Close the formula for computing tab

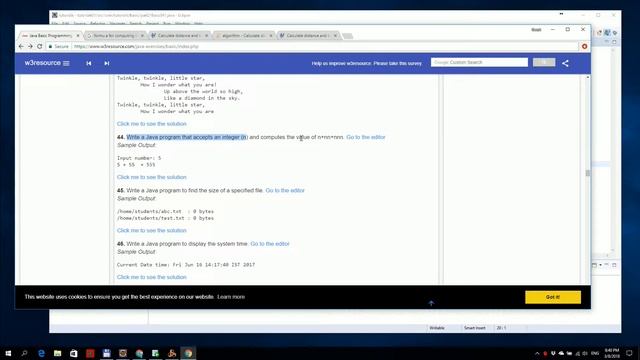click(142, 36)
